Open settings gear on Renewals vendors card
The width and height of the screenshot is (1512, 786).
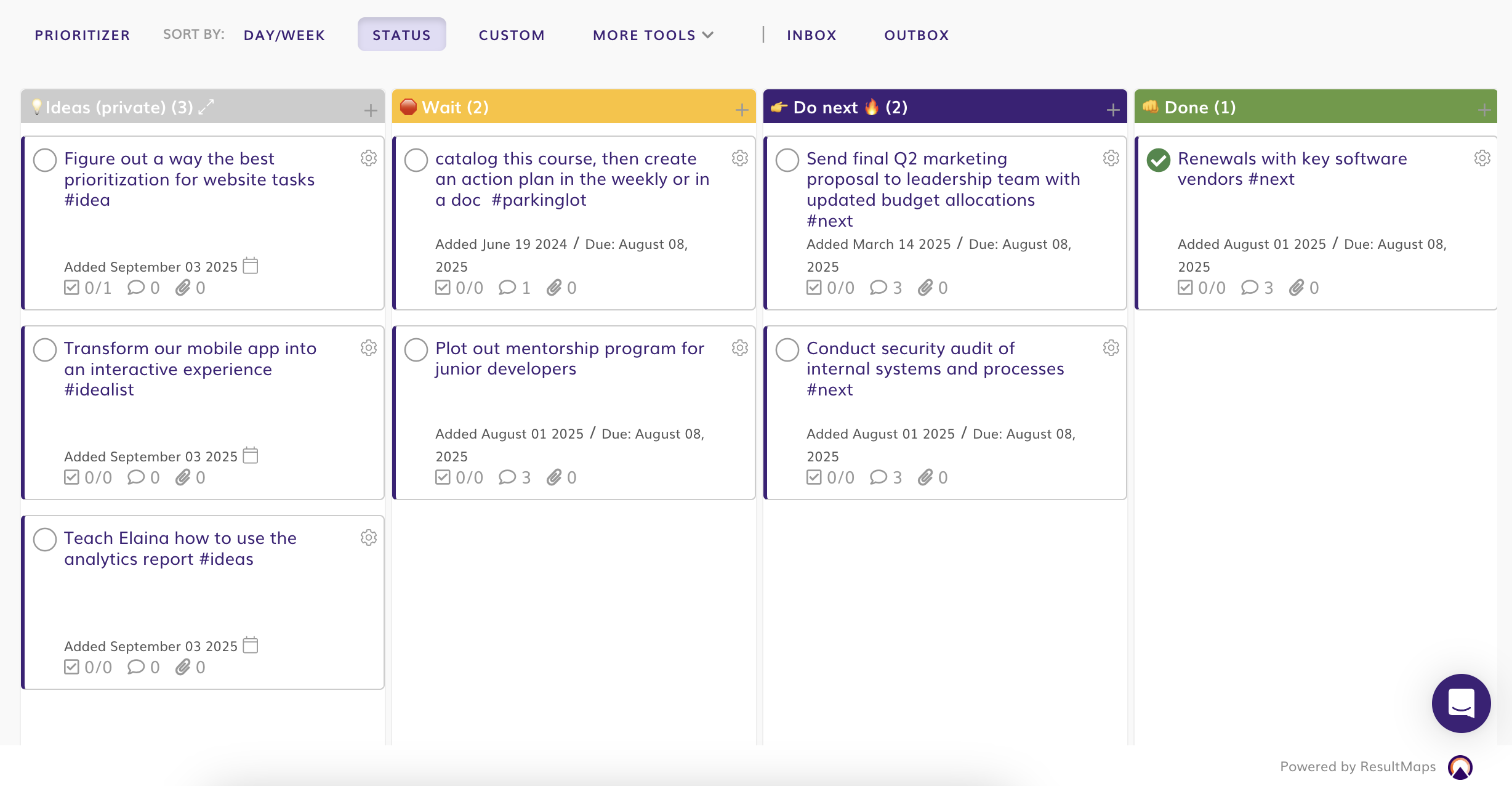pos(1482,158)
